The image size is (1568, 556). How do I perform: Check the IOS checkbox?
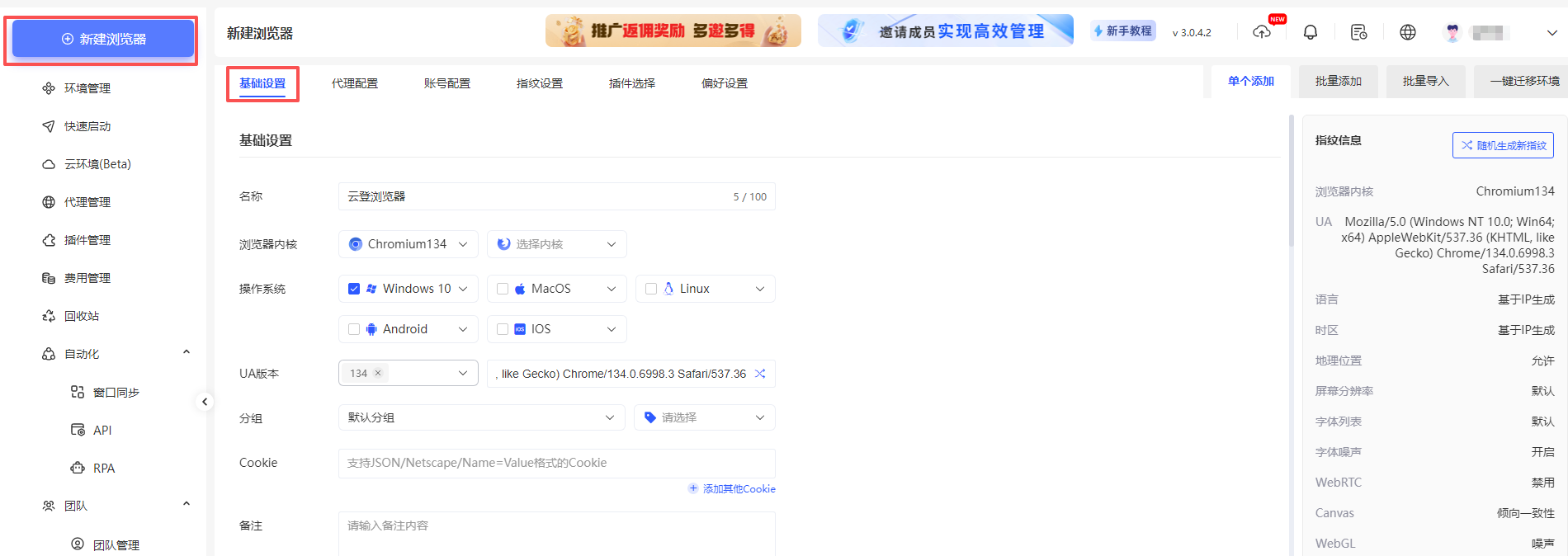503,329
